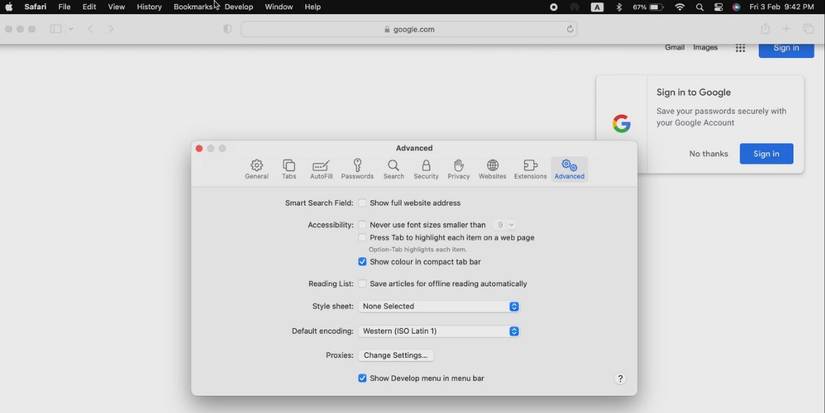Open the History menu
The width and height of the screenshot is (825, 413).
tap(149, 7)
